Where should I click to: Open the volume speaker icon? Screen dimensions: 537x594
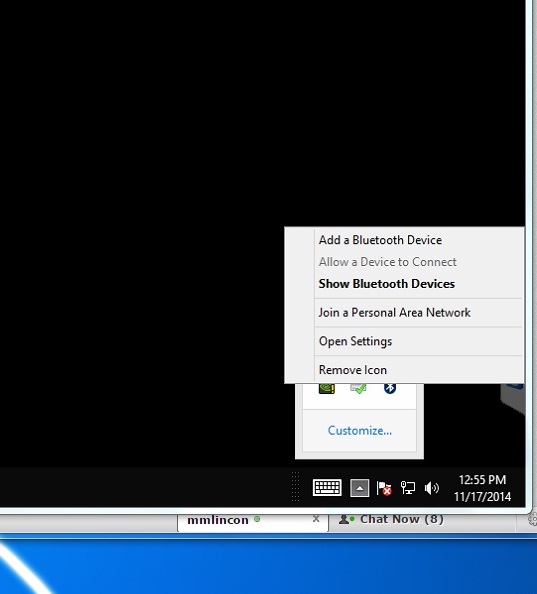(x=432, y=488)
